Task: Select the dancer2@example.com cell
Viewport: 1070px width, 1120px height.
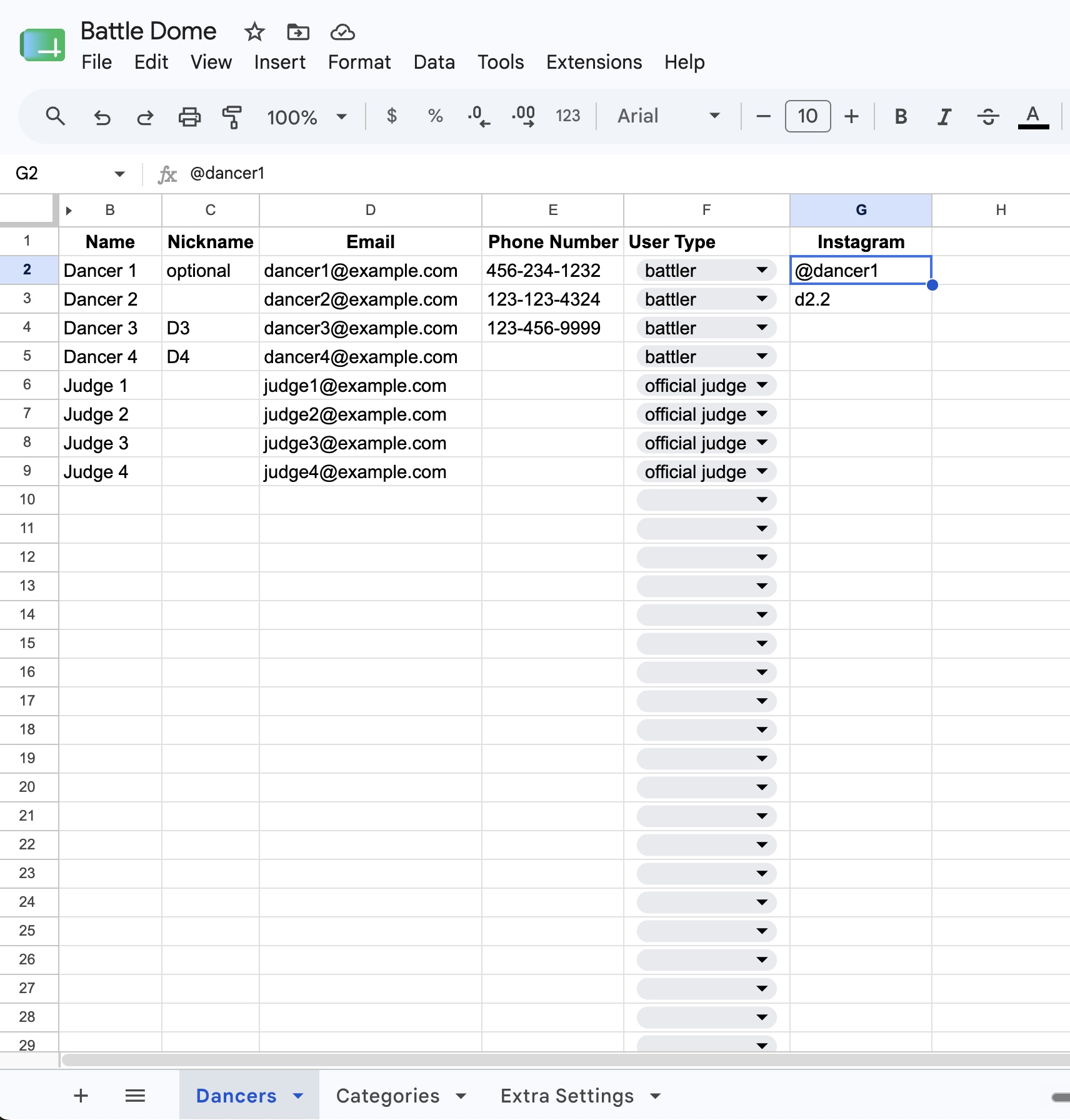Action: pyautogui.click(x=371, y=299)
